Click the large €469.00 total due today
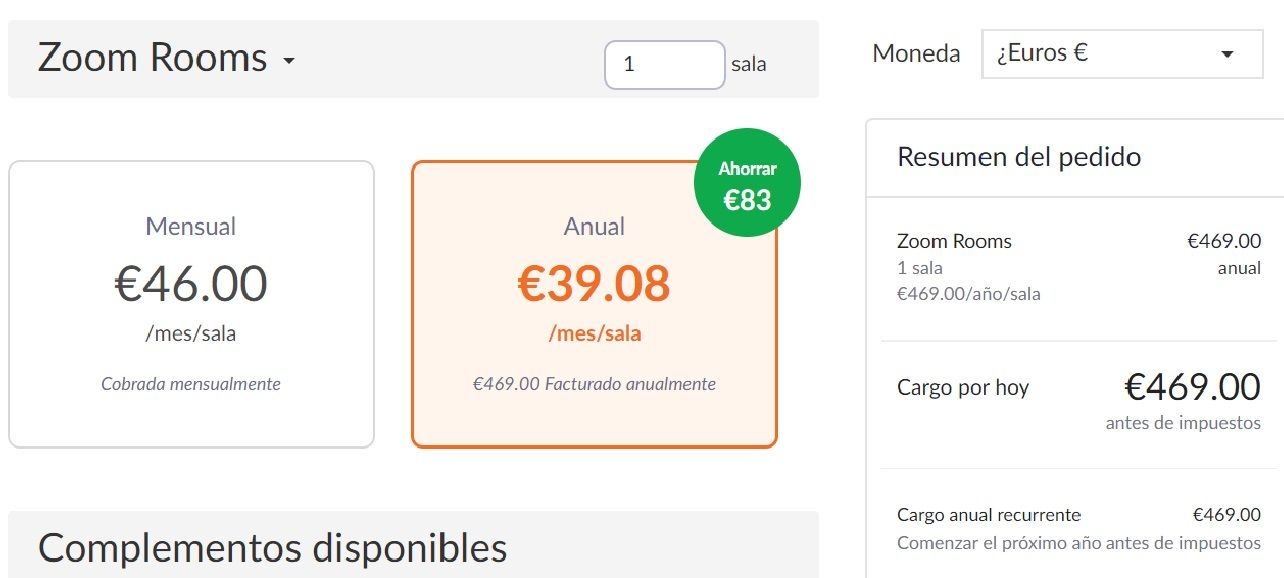The width and height of the screenshot is (1284, 578). click(x=1192, y=386)
